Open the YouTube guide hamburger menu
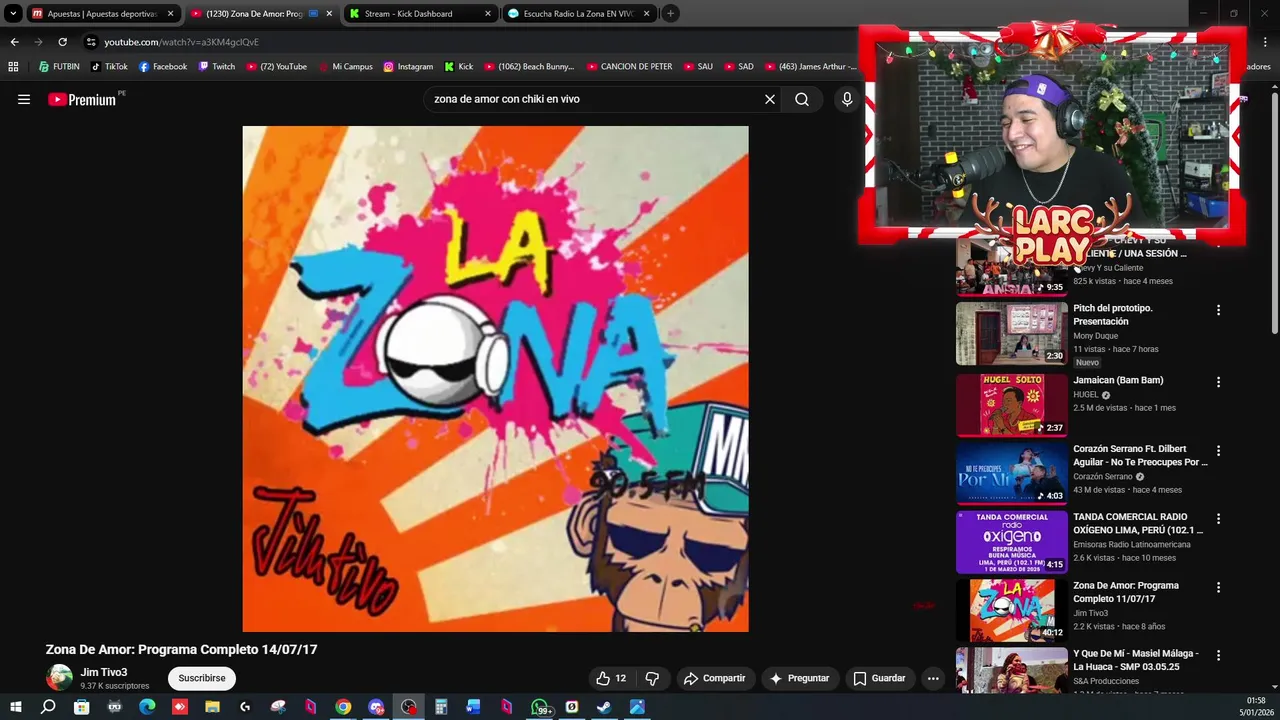The height and width of the screenshot is (720, 1280). (24, 99)
